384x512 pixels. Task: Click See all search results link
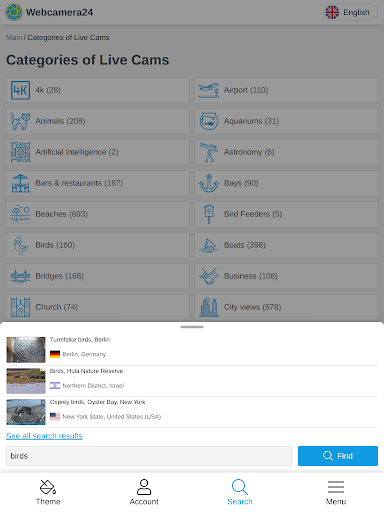click(x=44, y=436)
